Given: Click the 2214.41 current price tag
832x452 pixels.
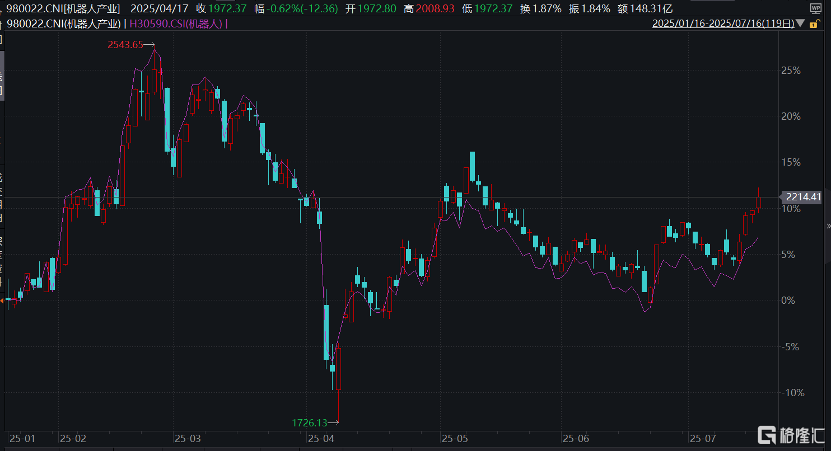Looking at the screenshot, I should point(803,197).
